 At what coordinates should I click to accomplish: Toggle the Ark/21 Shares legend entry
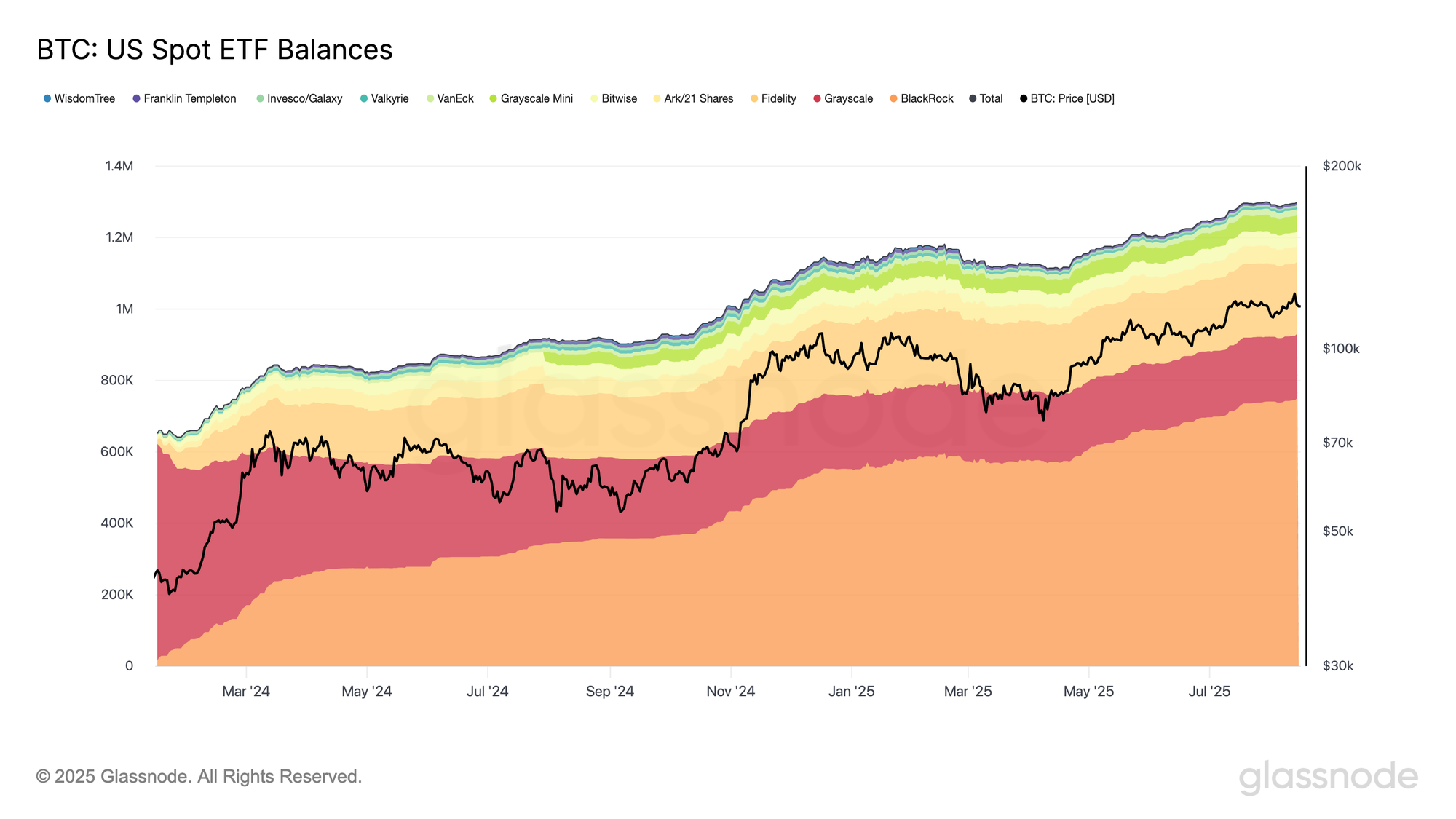(693, 98)
